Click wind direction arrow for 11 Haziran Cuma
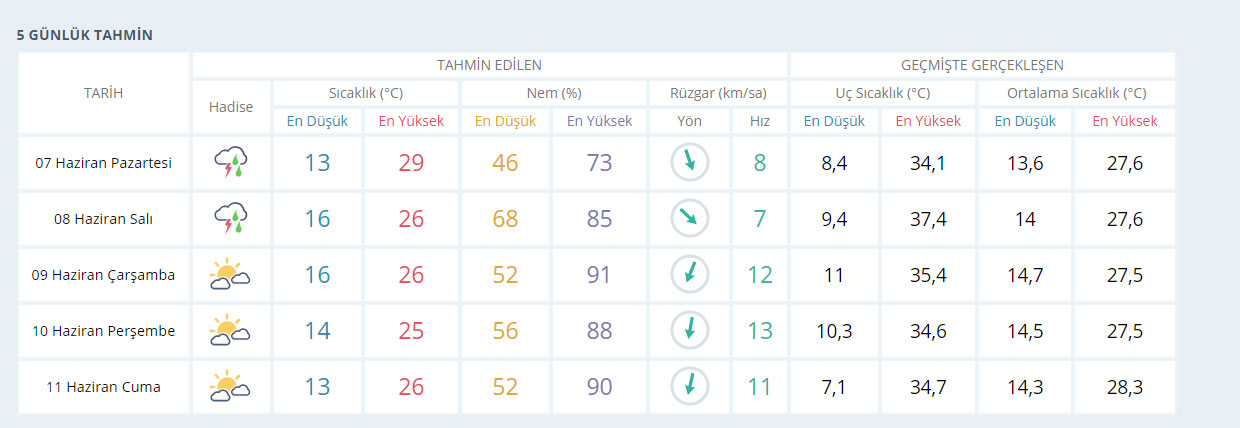1240x428 pixels. (689, 386)
